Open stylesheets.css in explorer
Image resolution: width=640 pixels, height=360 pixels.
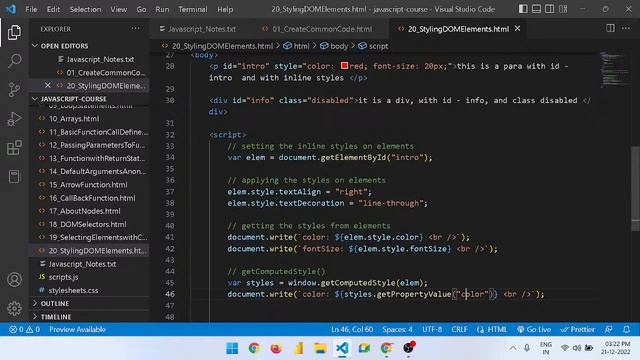[x=73, y=291]
